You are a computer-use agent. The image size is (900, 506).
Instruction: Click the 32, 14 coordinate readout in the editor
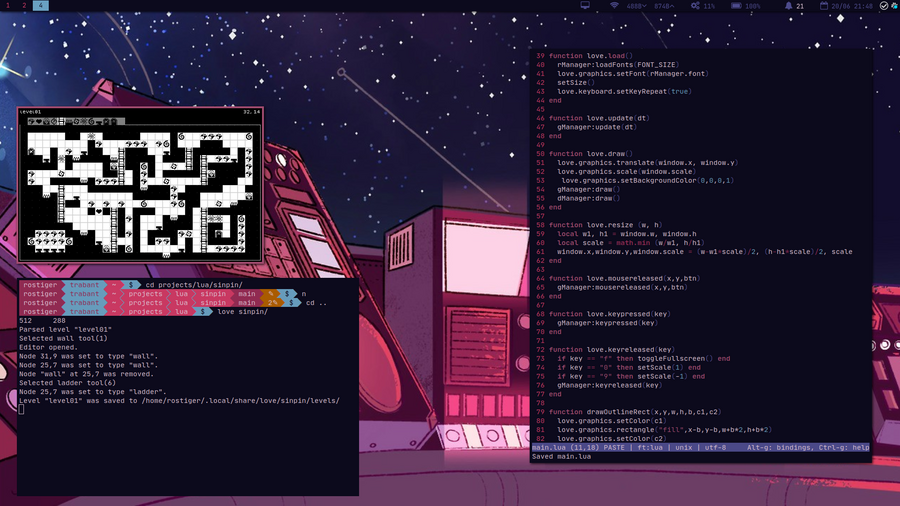coord(250,112)
